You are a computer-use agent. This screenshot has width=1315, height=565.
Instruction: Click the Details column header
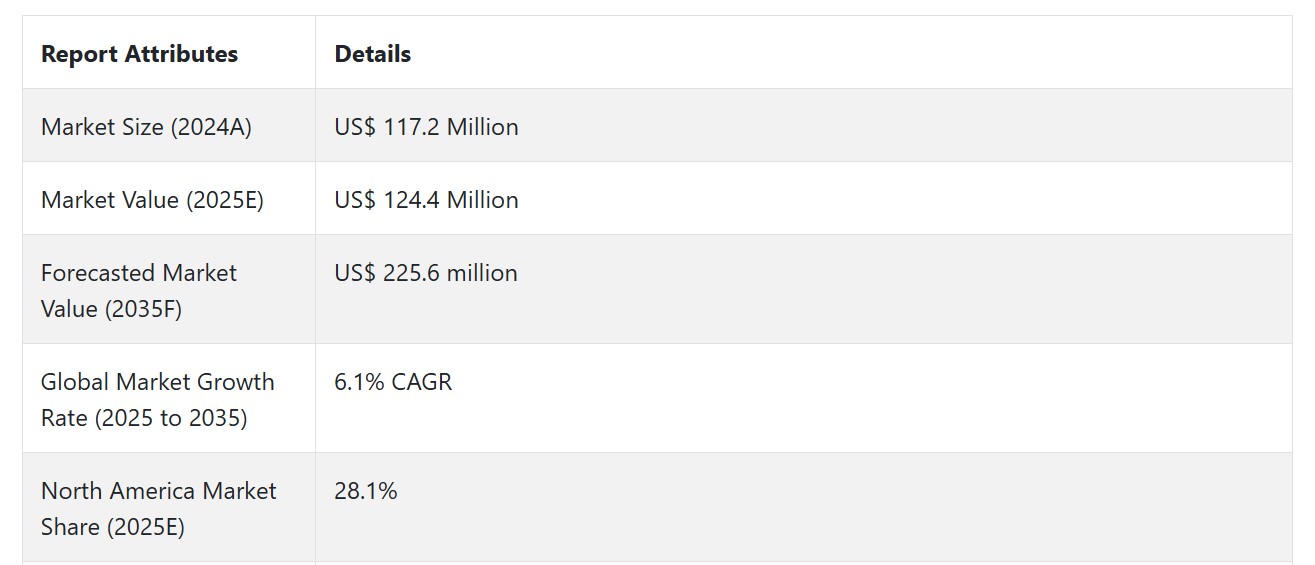pyautogui.click(x=372, y=54)
